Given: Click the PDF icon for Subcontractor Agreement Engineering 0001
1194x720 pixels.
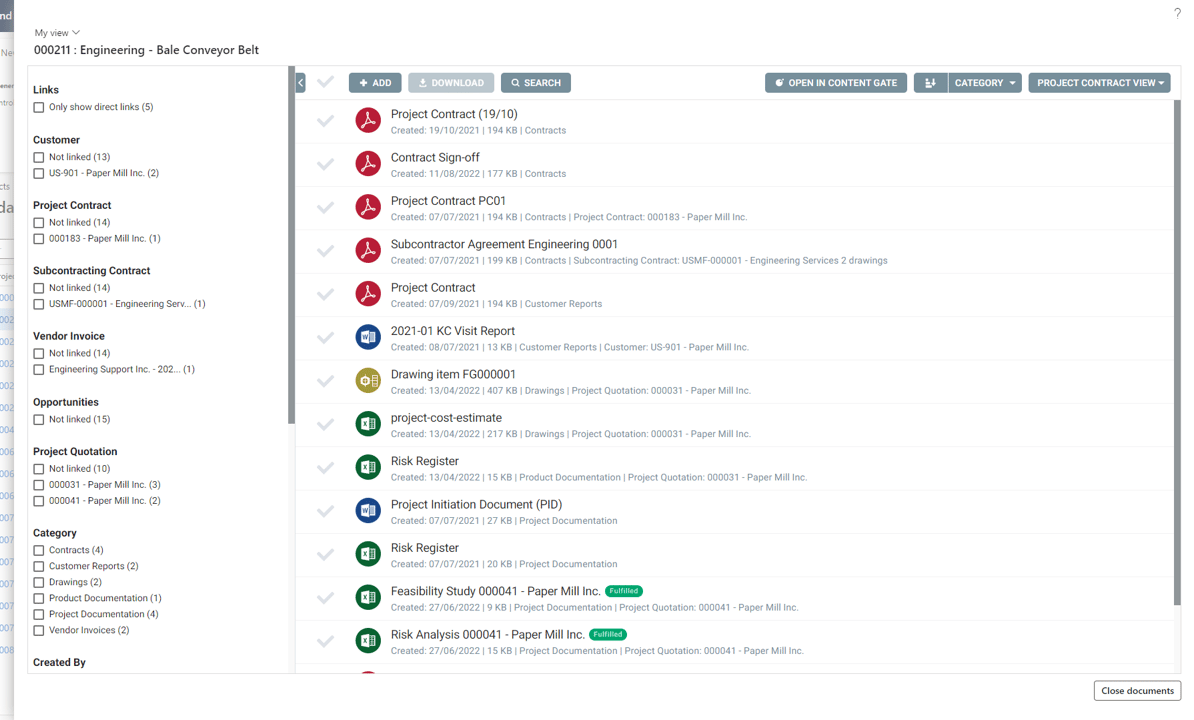Looking at the screenshot, I should coord(368,250).
